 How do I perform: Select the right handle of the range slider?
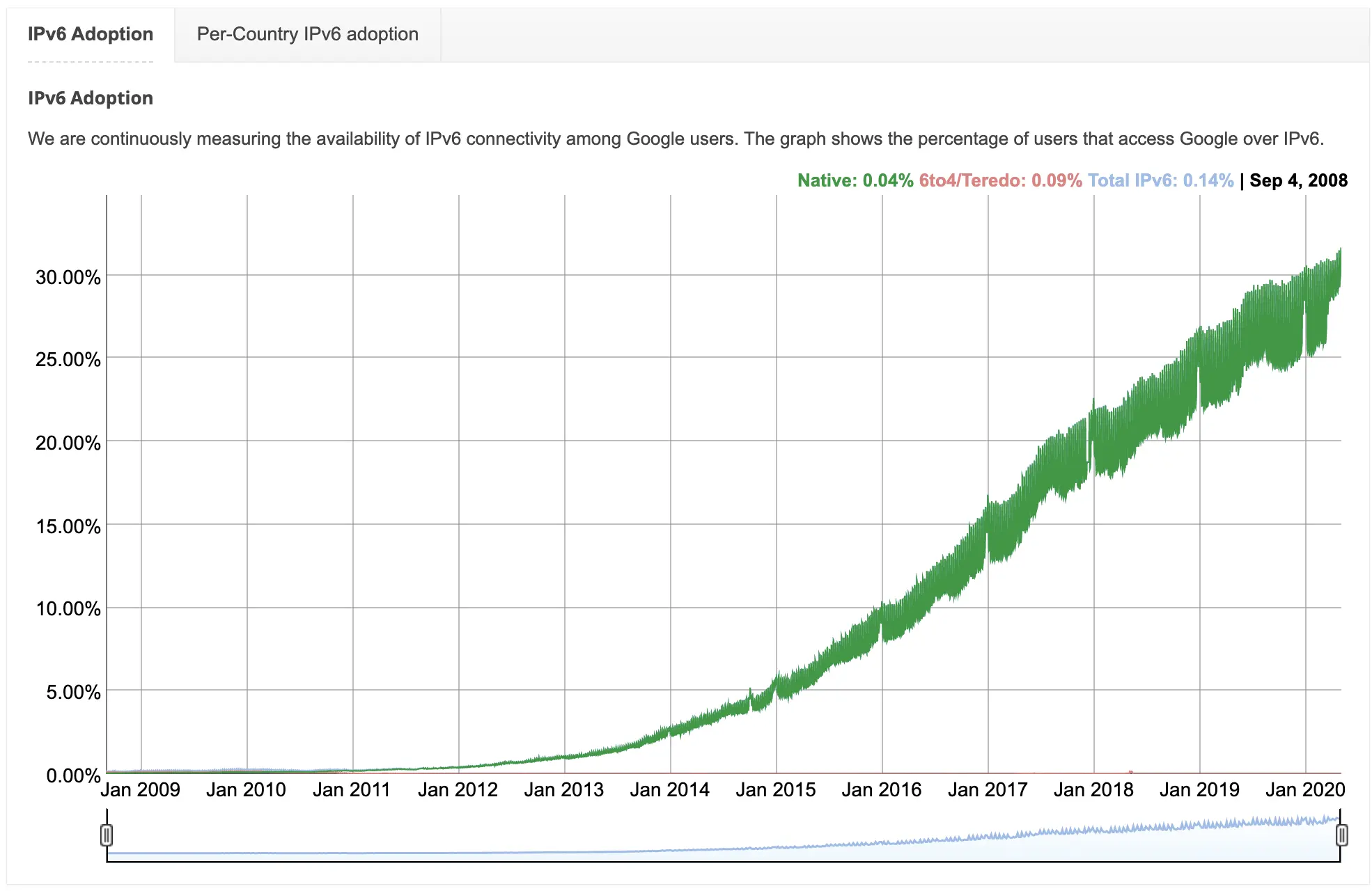(1341, 834)
